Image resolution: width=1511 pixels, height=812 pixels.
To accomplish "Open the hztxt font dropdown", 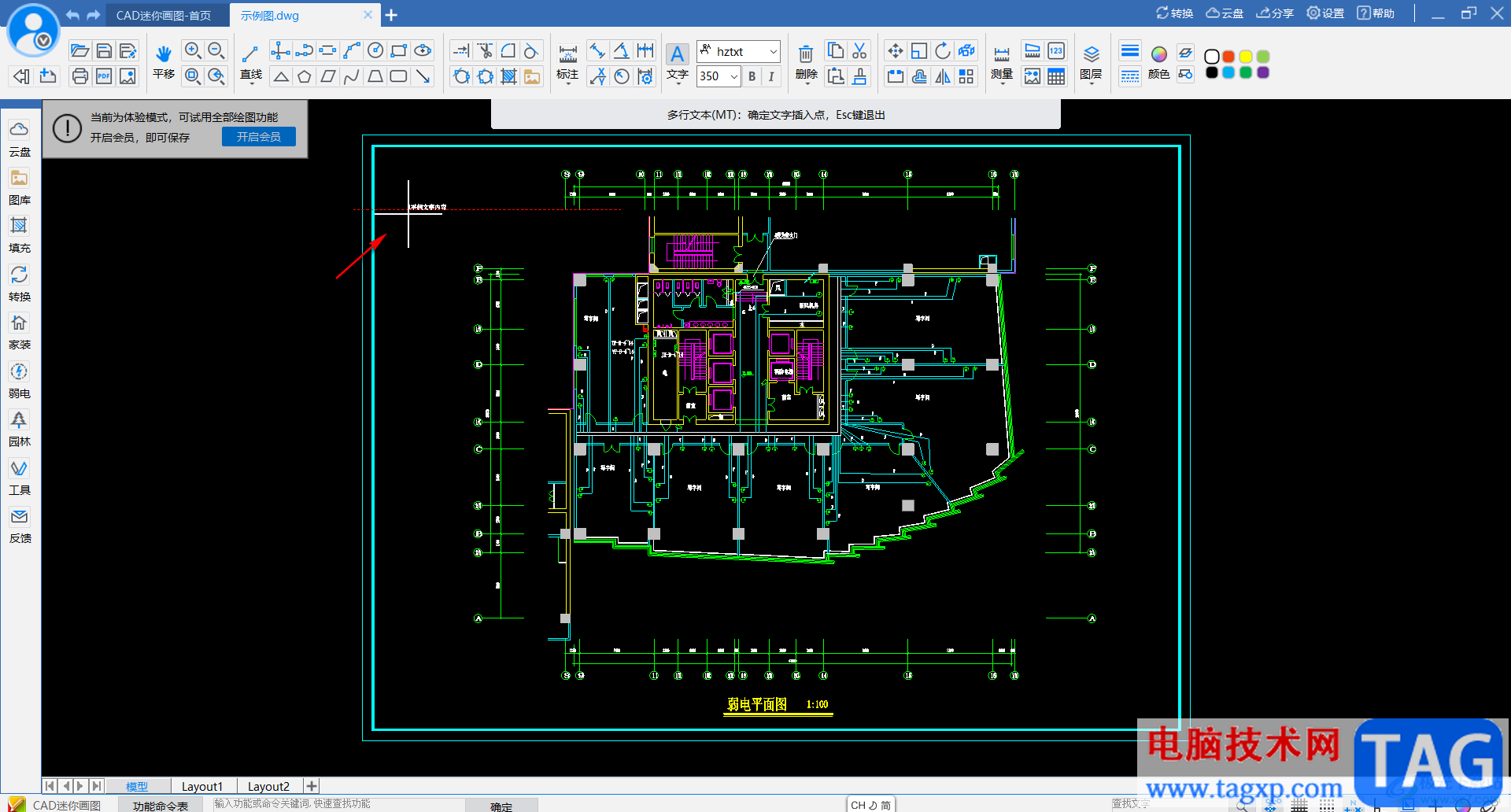I will point(738,51).
